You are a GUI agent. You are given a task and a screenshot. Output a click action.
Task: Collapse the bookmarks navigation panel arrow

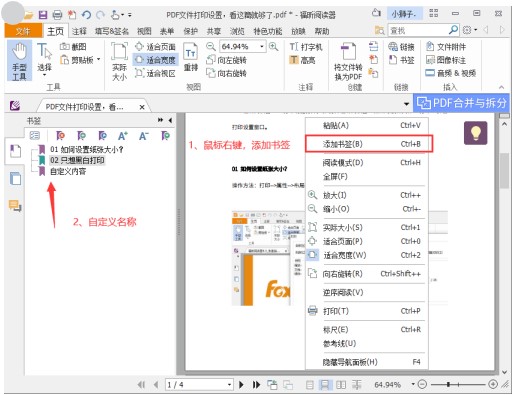point(170,120)
